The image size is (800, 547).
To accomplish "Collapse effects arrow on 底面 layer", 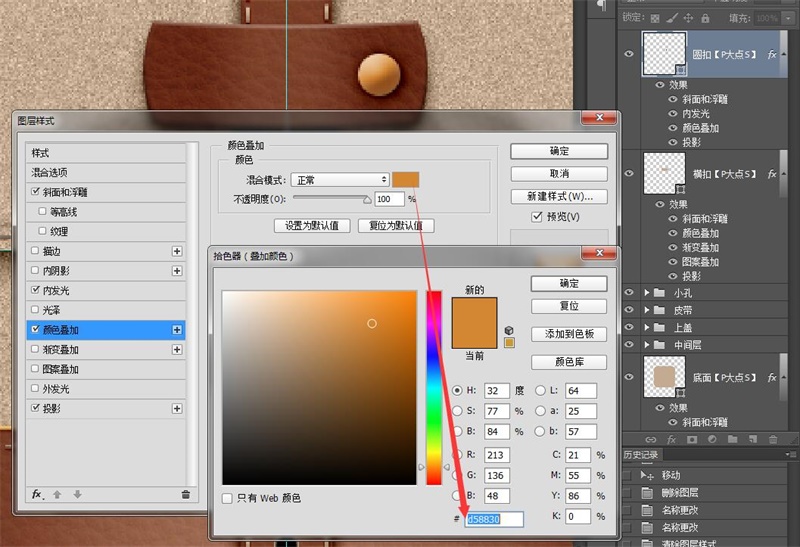I will pyautogui.click(x=784, y=378).
